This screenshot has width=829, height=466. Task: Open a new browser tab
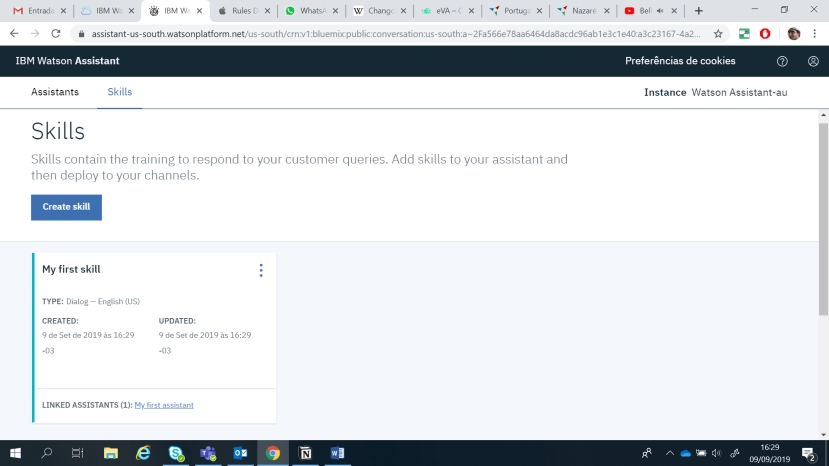(x=698, y=11)
